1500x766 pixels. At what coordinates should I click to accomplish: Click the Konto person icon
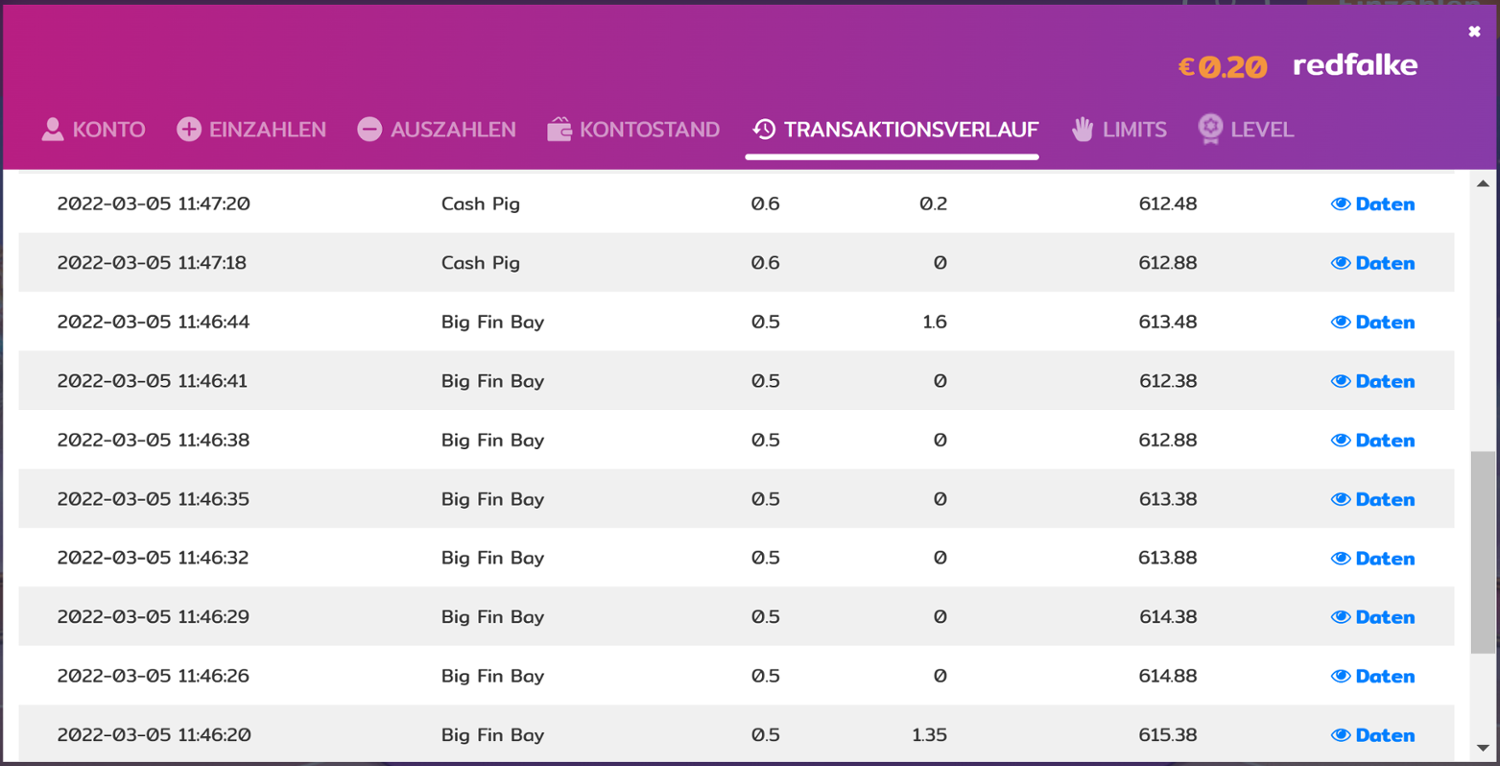[53, 129]
